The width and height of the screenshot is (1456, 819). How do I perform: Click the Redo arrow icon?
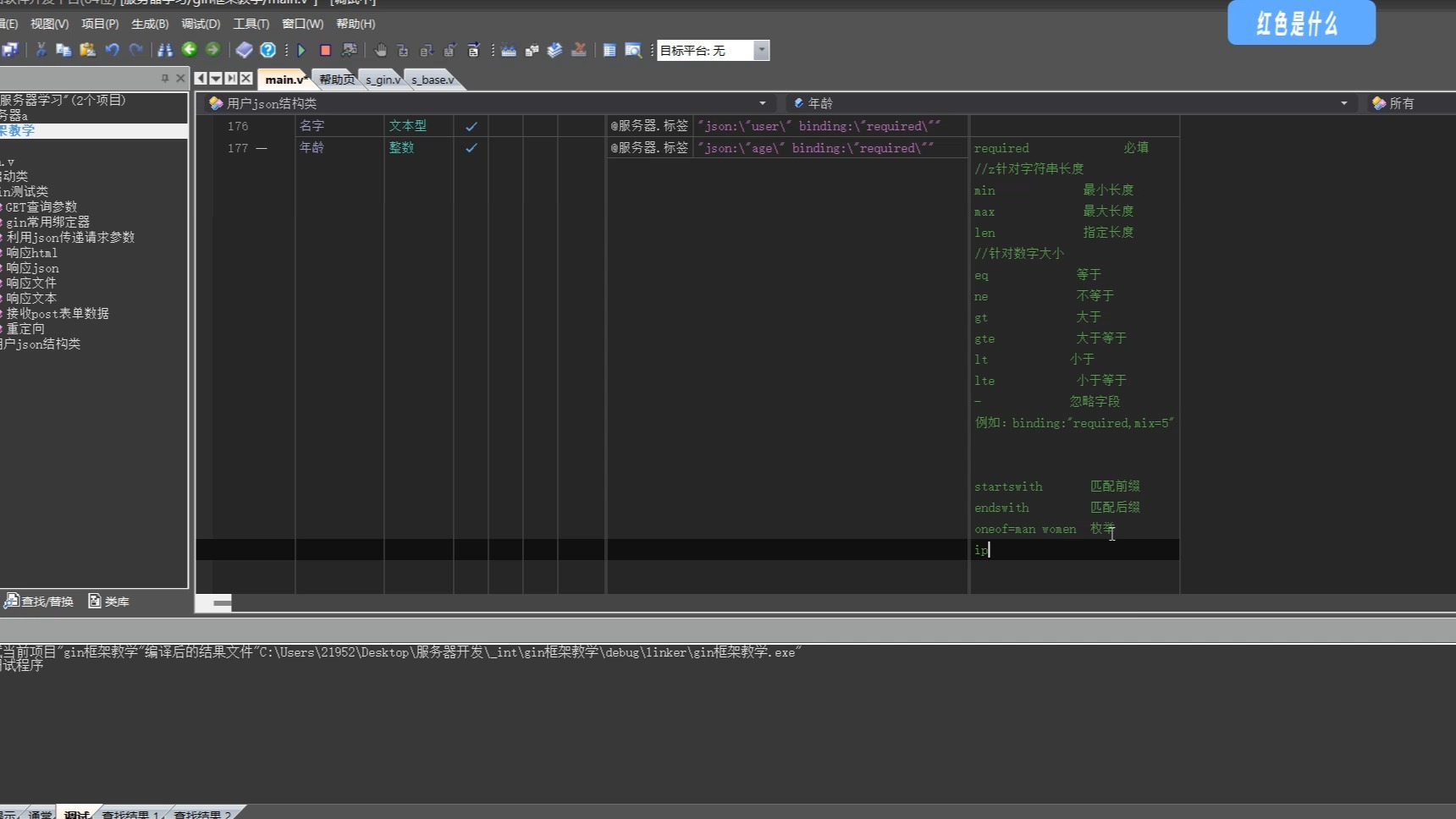pos(135,50)
